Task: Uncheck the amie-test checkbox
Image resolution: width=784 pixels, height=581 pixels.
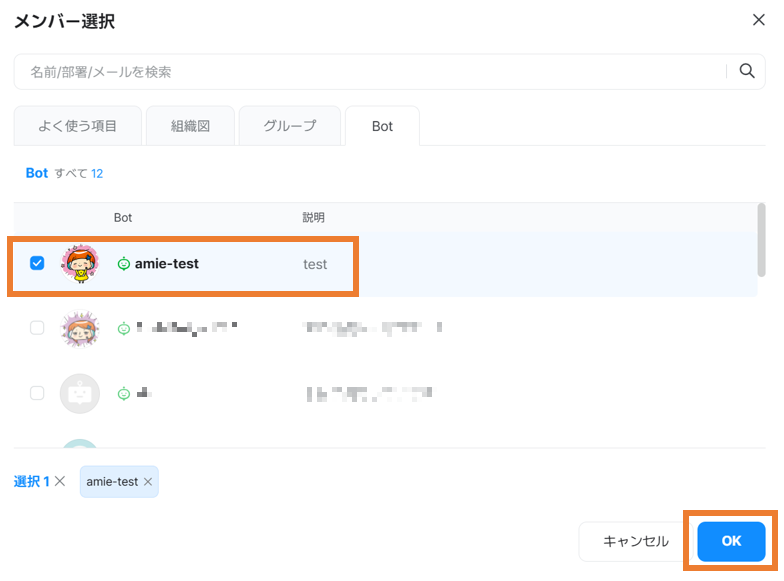Action: (37, 264)
